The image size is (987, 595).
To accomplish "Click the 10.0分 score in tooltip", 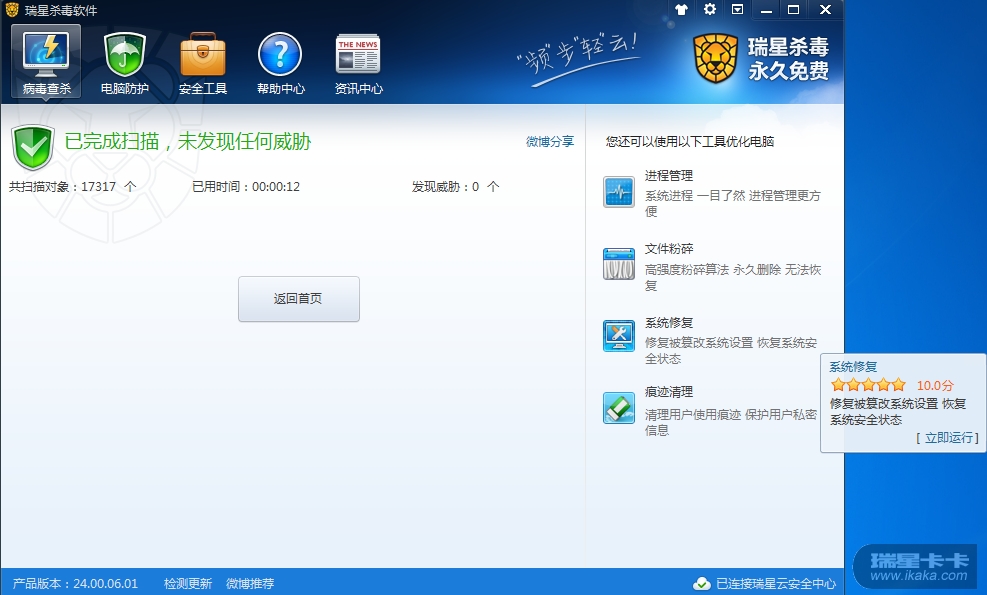I will [935, 385].
